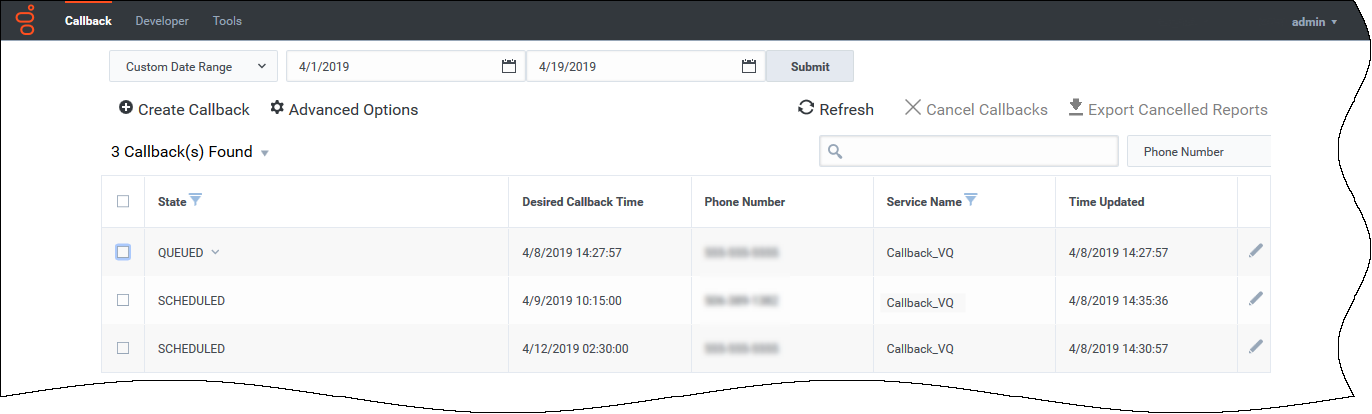Toggle the select-all checkbox in header
The image size is (1372, 414).
click(123, 201)
